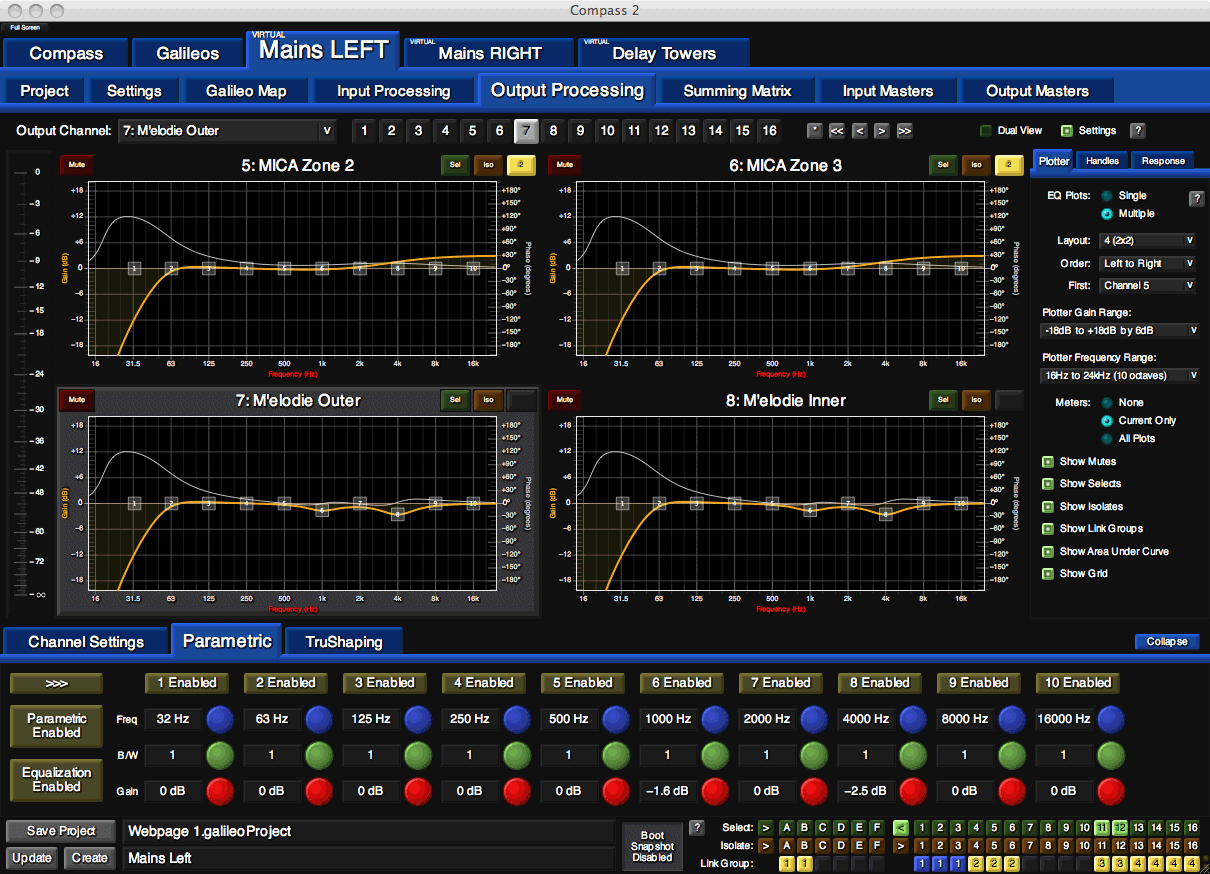Uncheck Show Area Under Curve

[x=1048, y=552]
